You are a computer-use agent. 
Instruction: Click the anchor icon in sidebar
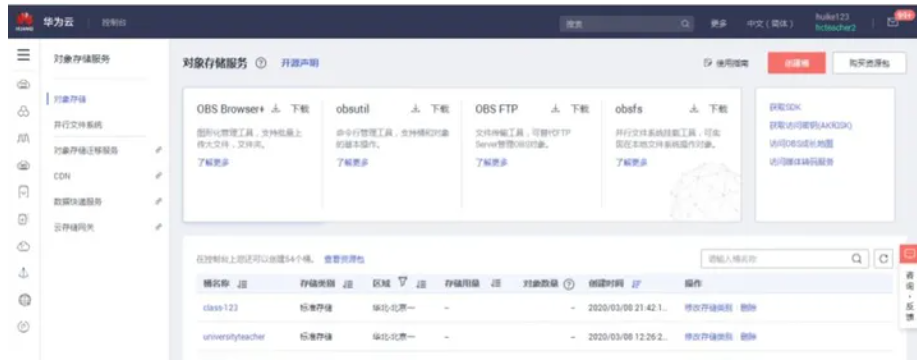pyautogui.click(x=23, y=273)
